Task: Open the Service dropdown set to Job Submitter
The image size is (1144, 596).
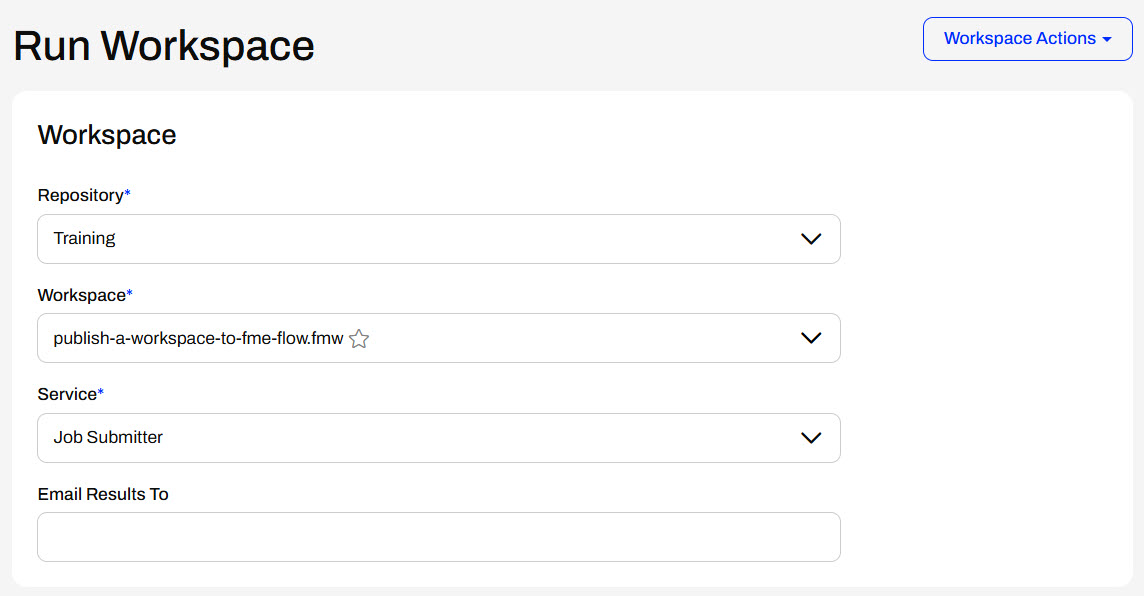Action: 438,438
